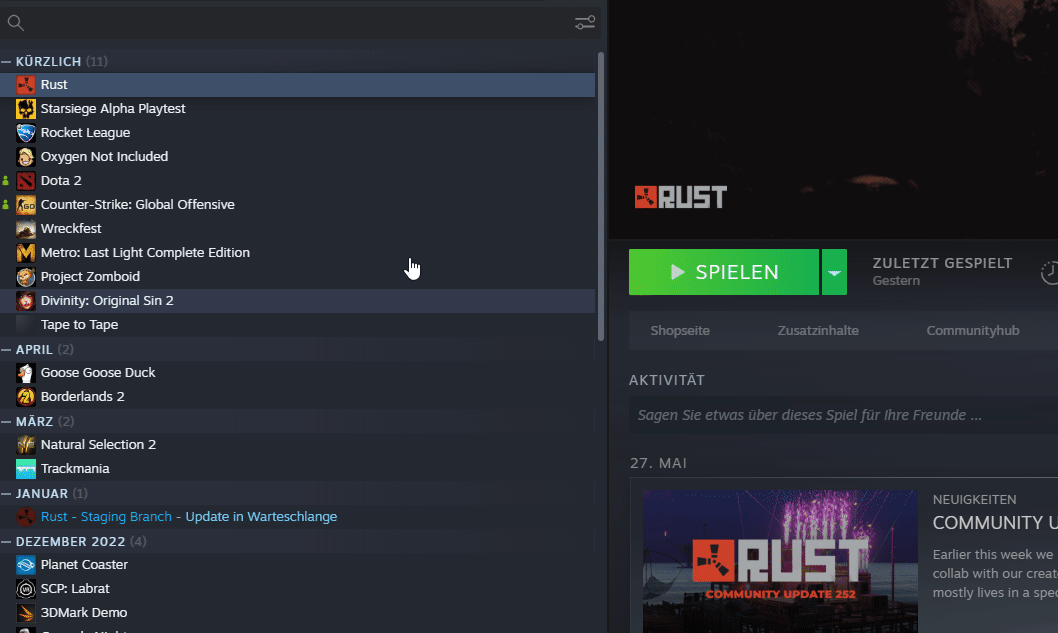Open the COMMUNITY news headline
1058x633 pixels.
995,522
